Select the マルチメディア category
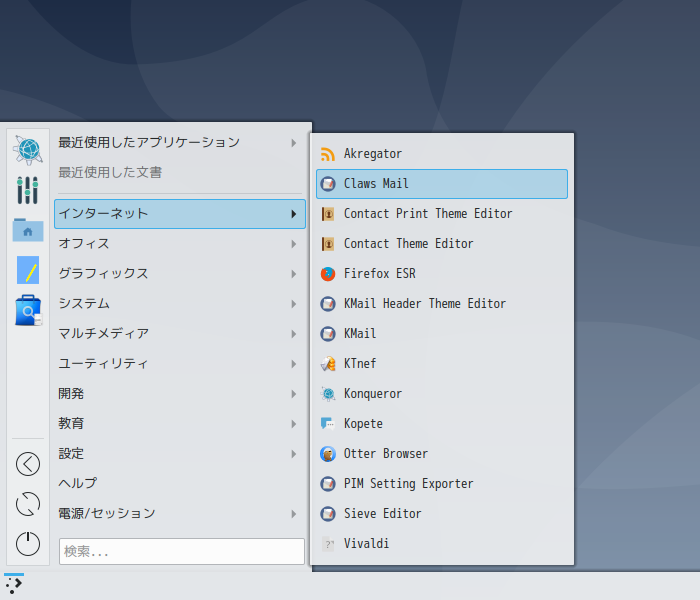 tap(180, 333)
